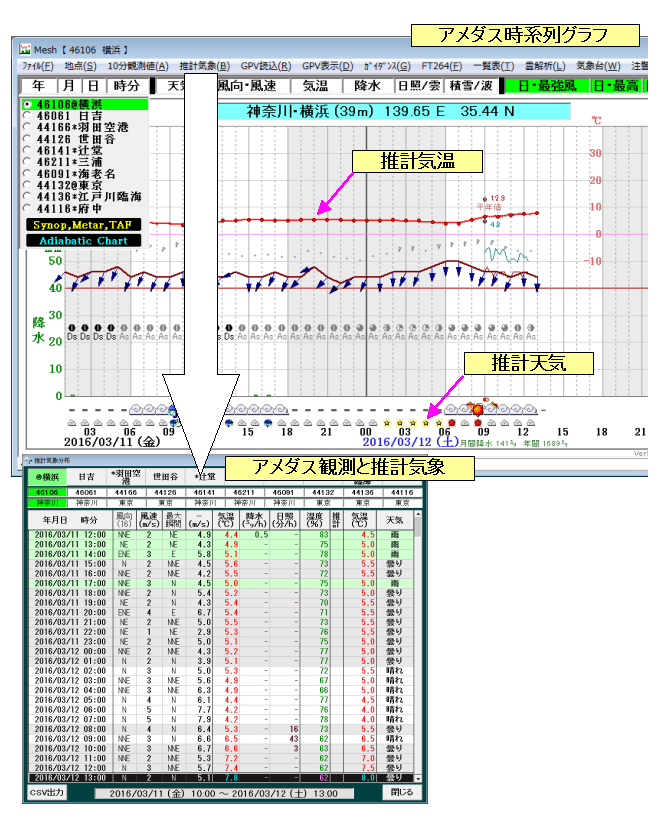Open the FT264(F) menu

tap(441, 66)
